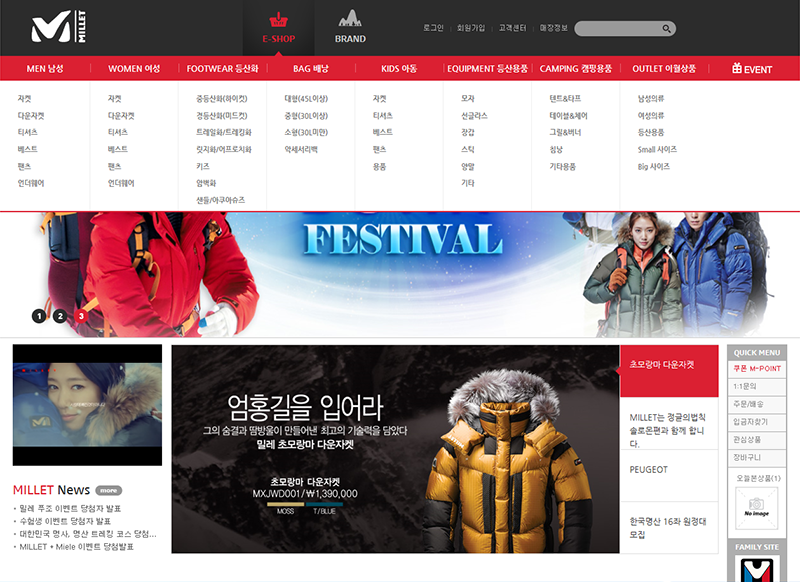Select the 한국명산 16좌 원정대 모집 tab
Image resolution: width=800 pixels, height=582 pixels.
tap(669, 527)
